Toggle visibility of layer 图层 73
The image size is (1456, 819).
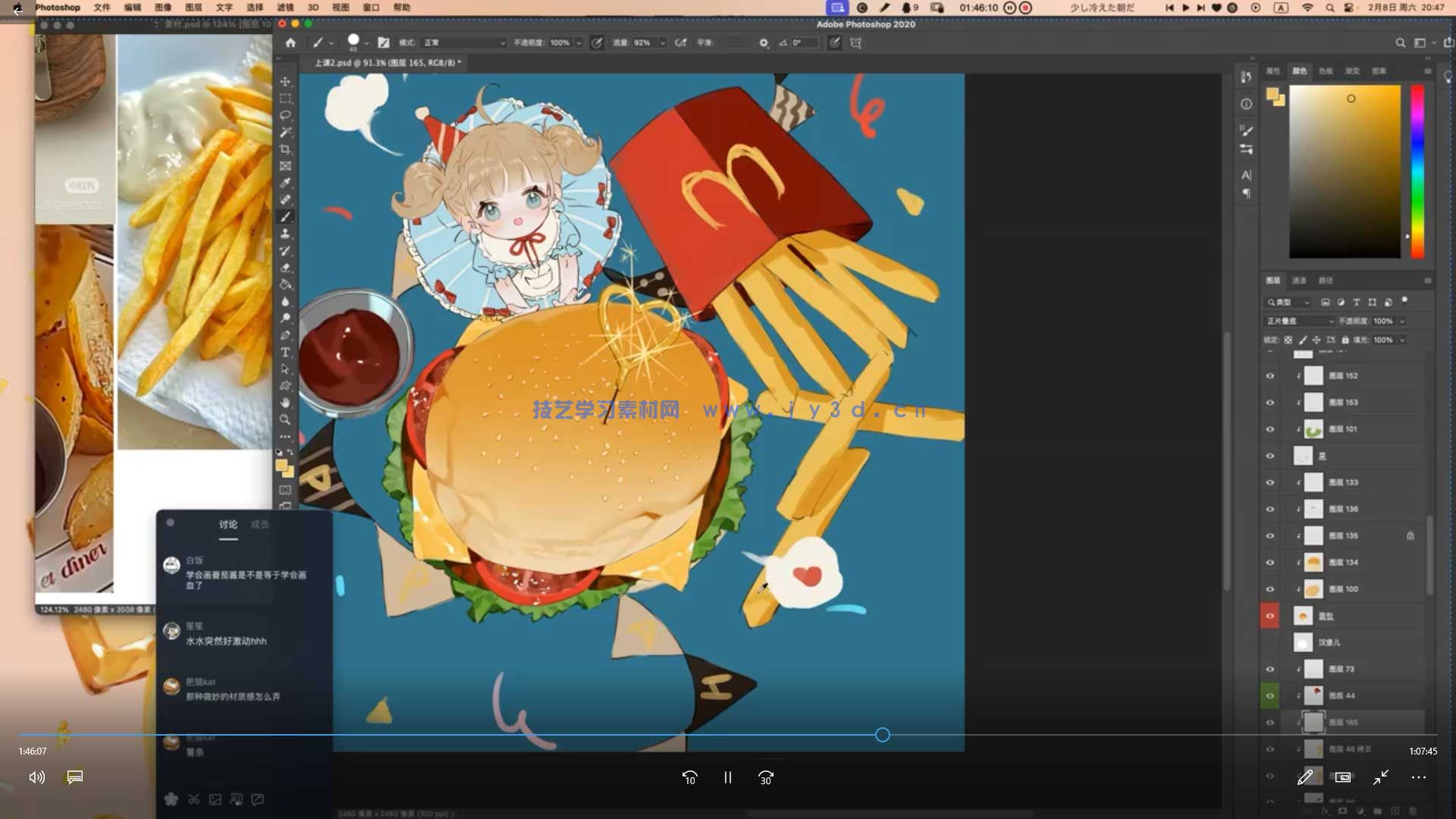click(x=1270, y=670)
